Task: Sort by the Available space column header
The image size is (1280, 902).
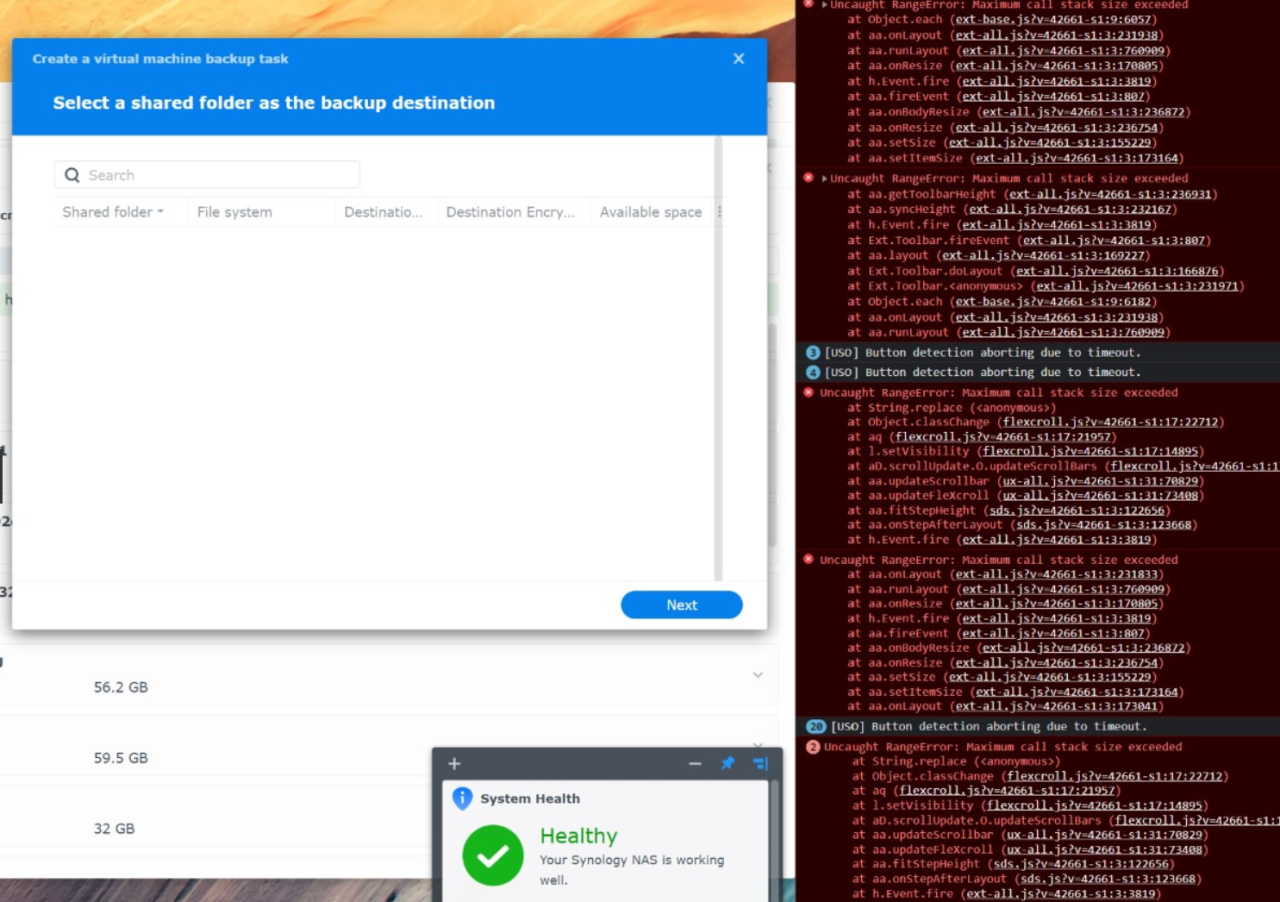Action: point(650,212)
